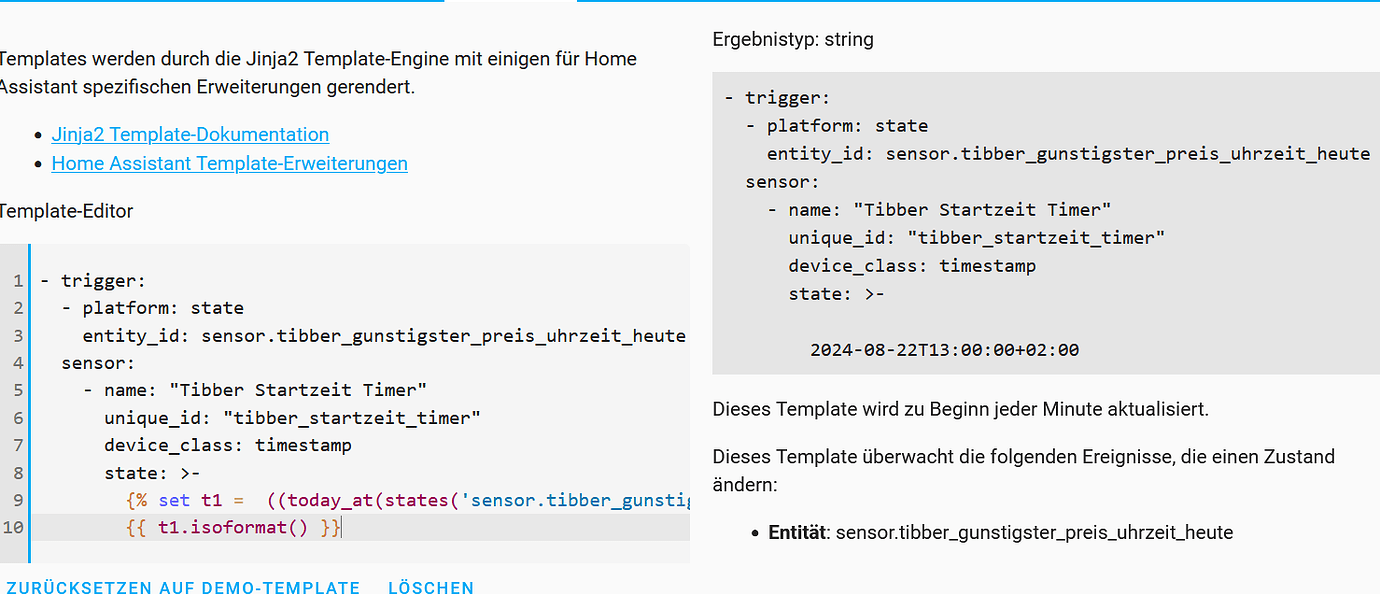The width and height of the screenshot is (1380, 594).
Task: Click the entity_id line in the editor
Action: (x=383, y=336)
